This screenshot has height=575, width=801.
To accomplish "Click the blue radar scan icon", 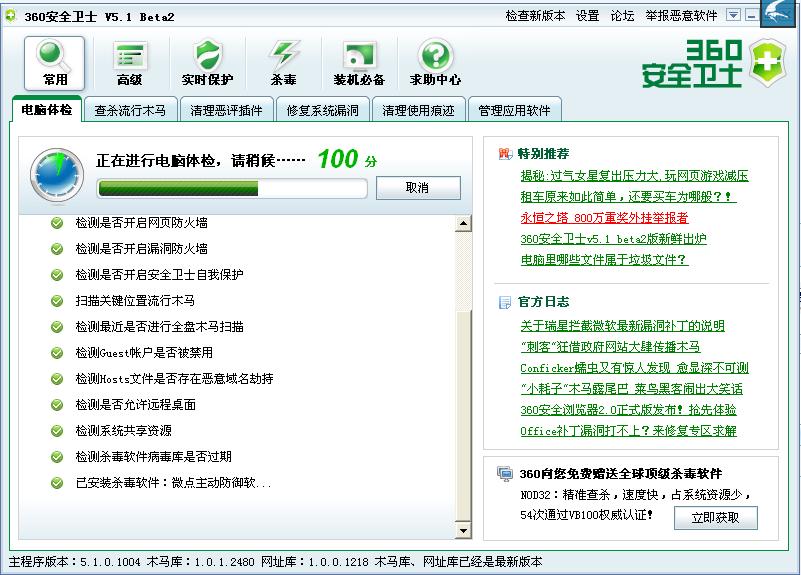I will tap(57, 174).
